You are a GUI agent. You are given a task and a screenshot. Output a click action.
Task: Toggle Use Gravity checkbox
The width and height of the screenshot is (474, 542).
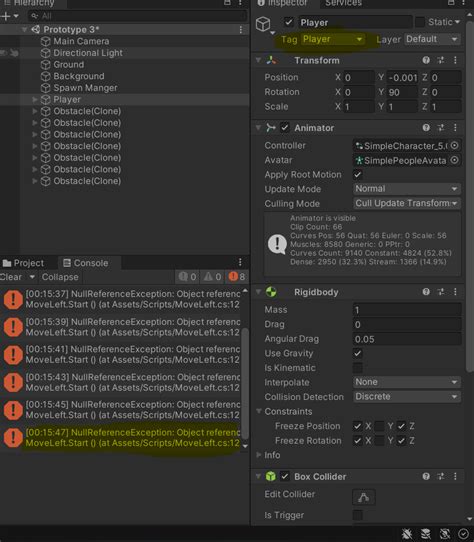tap(357, 353)
